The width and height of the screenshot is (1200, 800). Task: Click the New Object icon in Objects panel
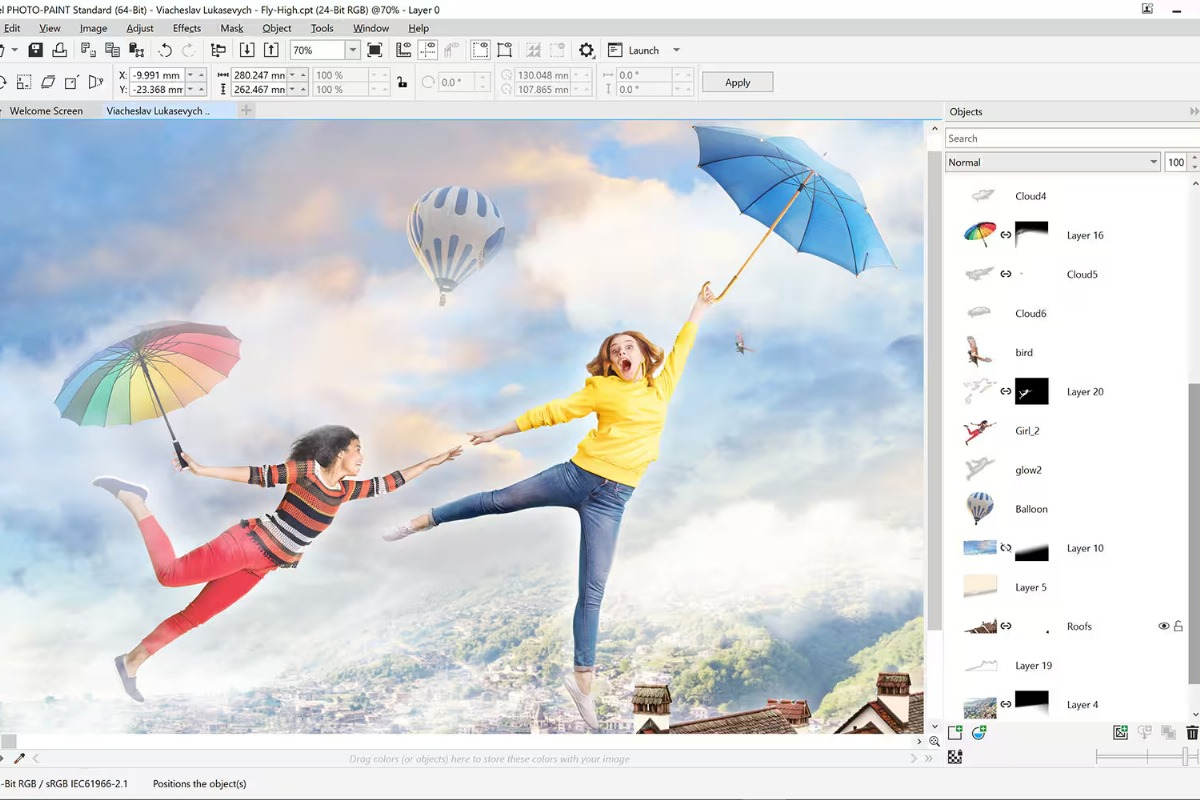[x=955, y=733]
